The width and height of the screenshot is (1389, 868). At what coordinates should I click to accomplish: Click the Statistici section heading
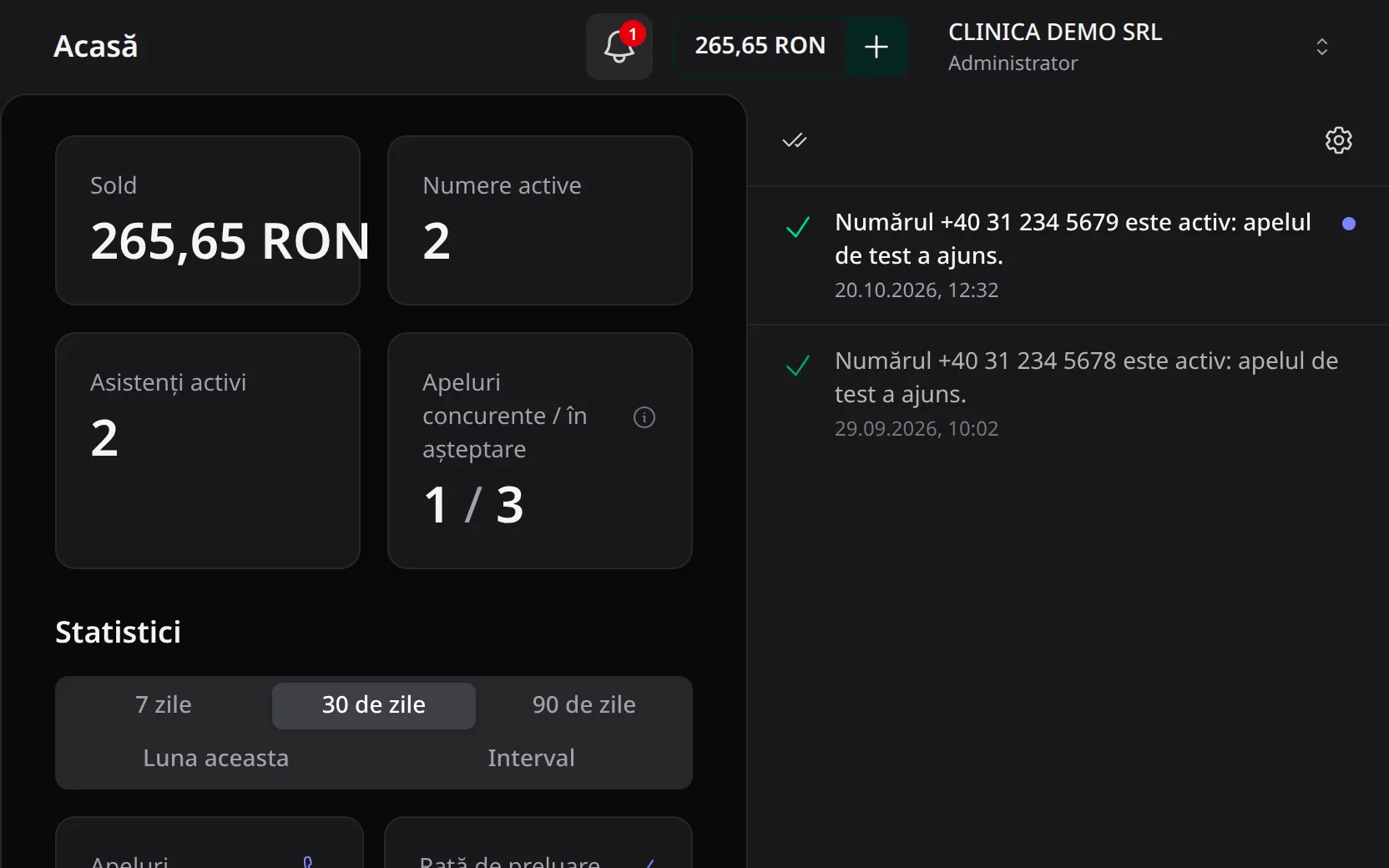(x=118, y=633)
